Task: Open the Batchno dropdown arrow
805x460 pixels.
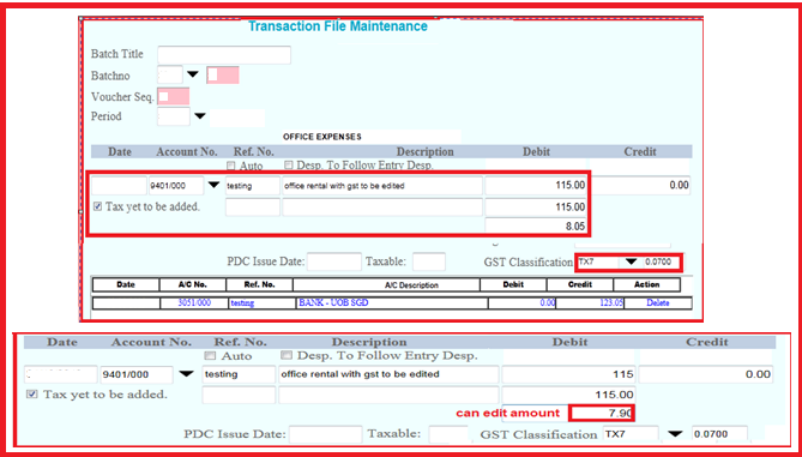Action: click(x=193, y=75)
